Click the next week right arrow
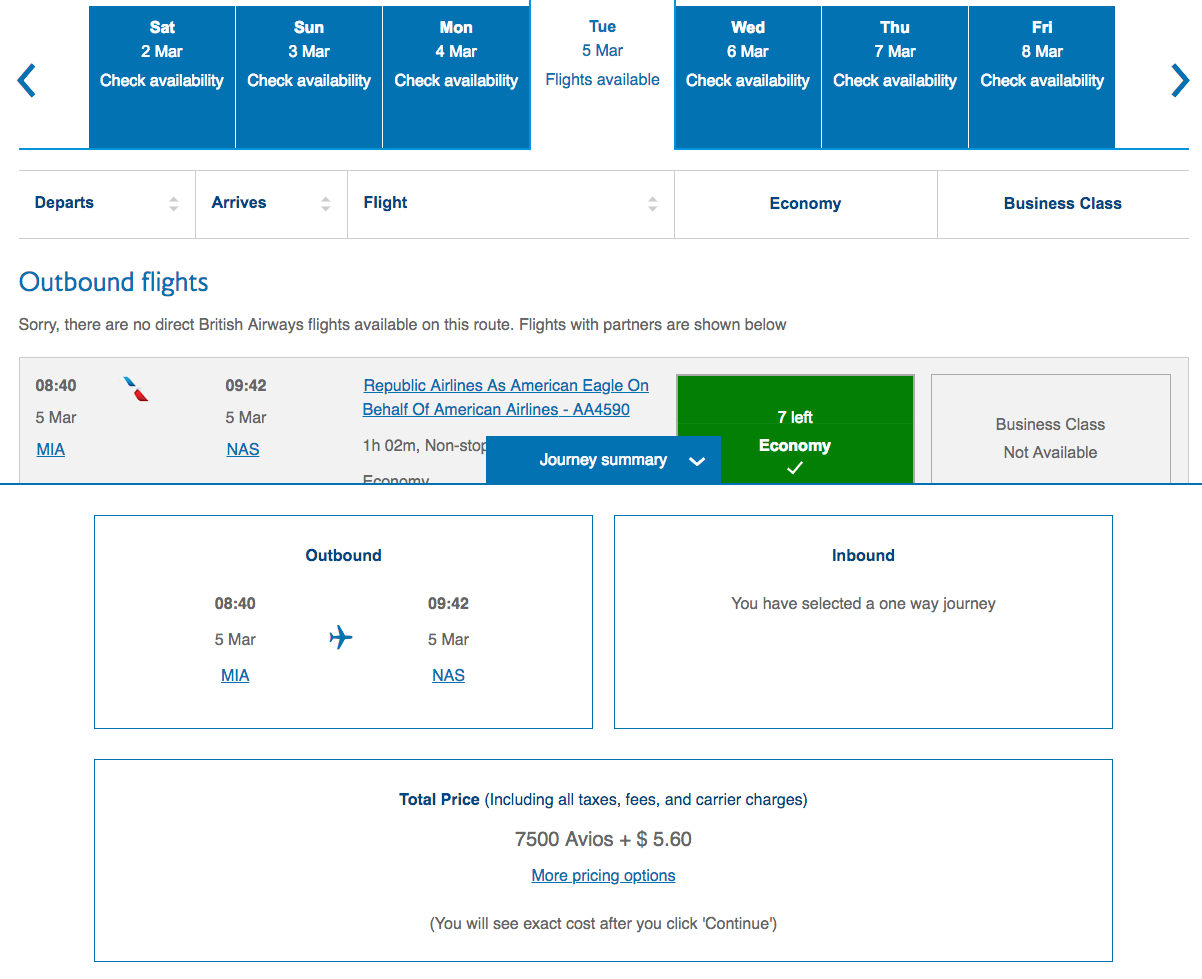 pyautogui.click(x=1180, y=81)
